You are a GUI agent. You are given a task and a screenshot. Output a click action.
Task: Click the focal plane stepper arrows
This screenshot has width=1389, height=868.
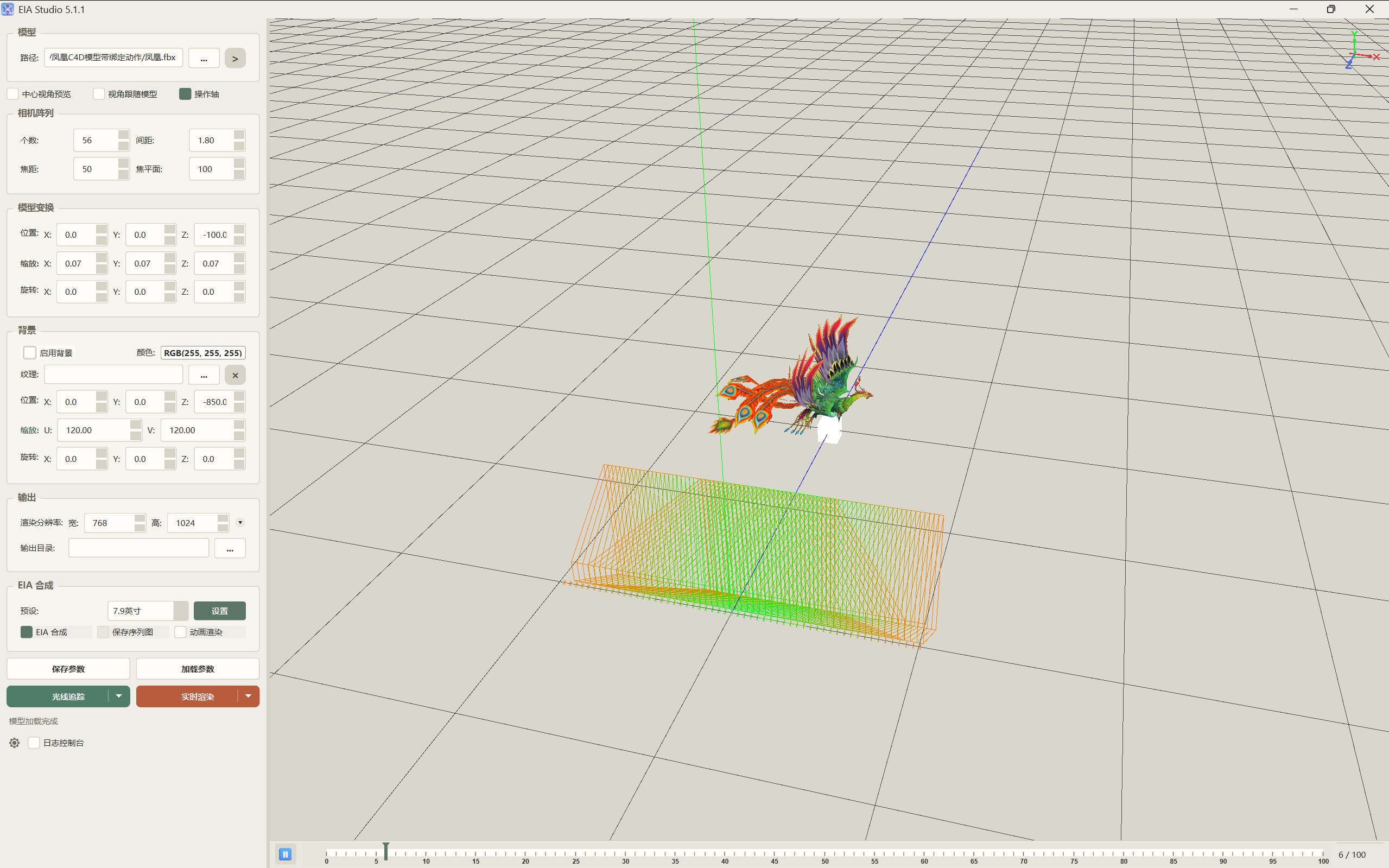(x=239, y=169)
